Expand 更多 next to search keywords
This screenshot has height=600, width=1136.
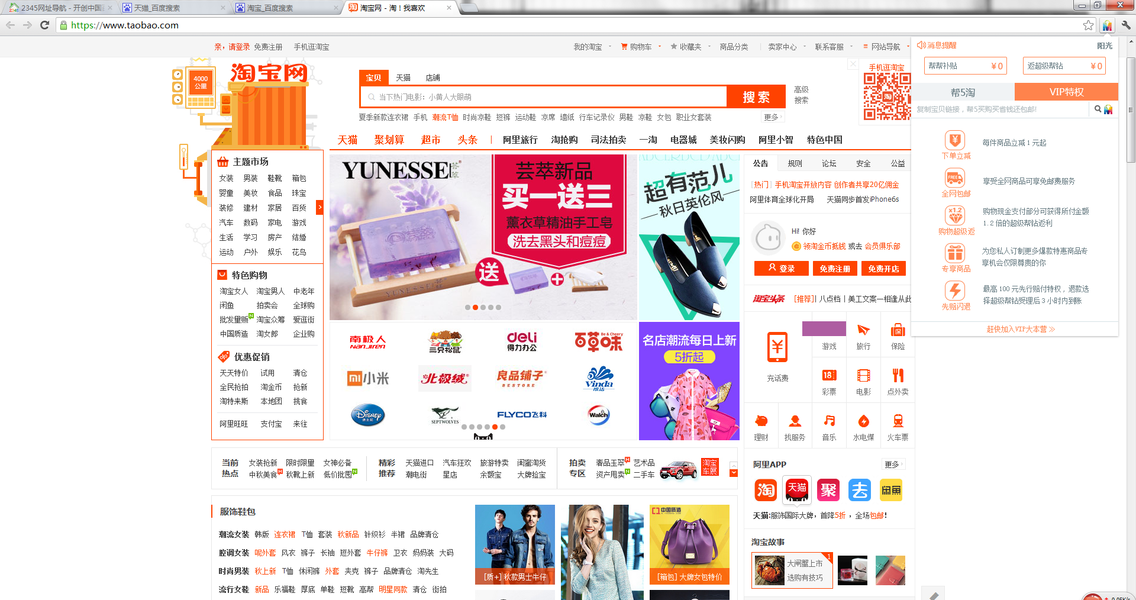[x=773, y=117]
